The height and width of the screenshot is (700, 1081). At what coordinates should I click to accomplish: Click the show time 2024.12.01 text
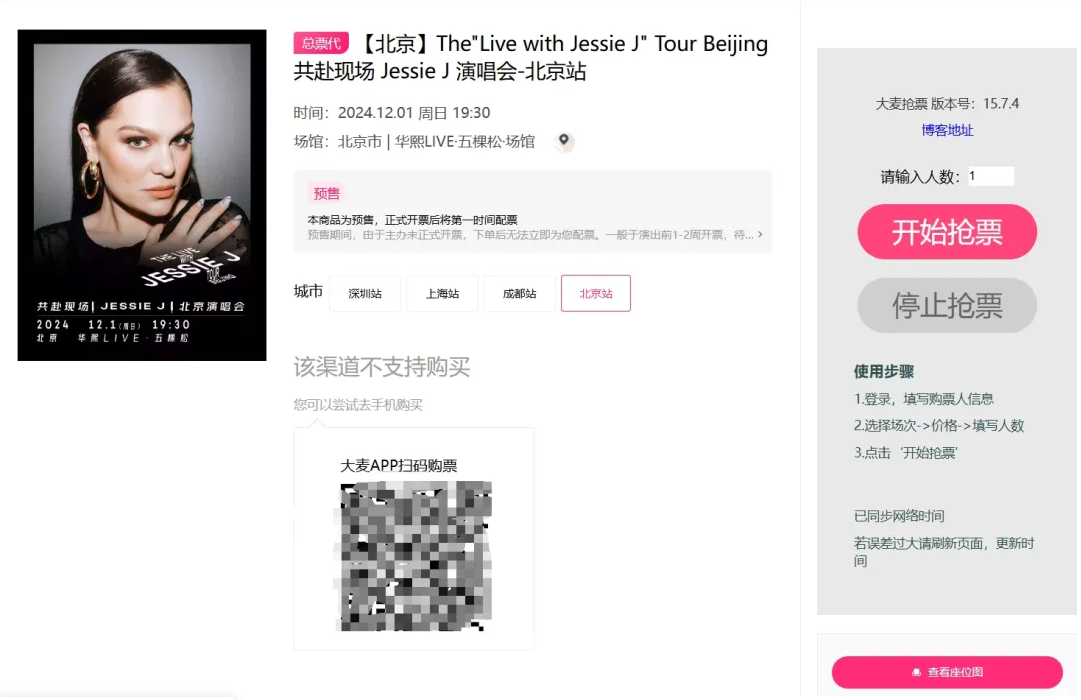click(x=414, y=113)
